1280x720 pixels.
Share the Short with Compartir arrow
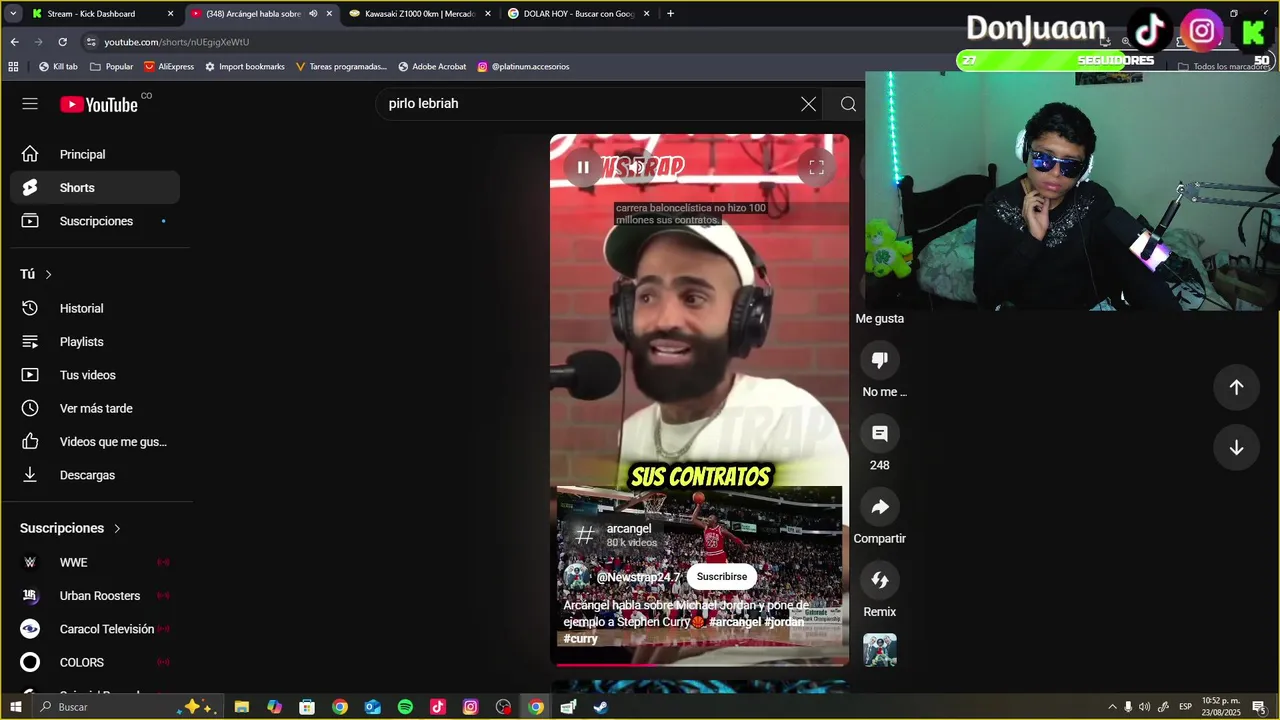tap(880, 506)
